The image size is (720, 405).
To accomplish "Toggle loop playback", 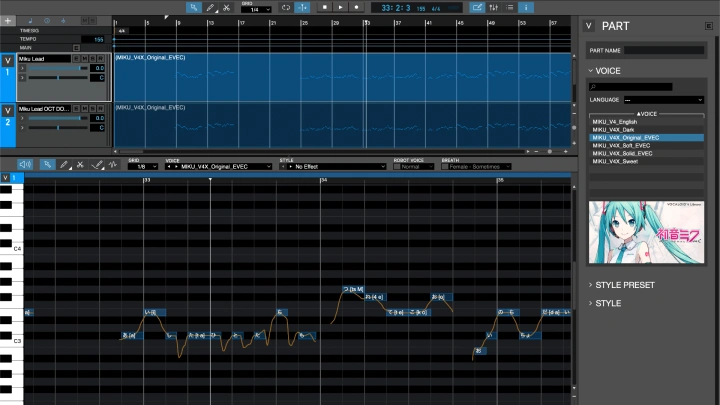I will (x=286, y=7).
